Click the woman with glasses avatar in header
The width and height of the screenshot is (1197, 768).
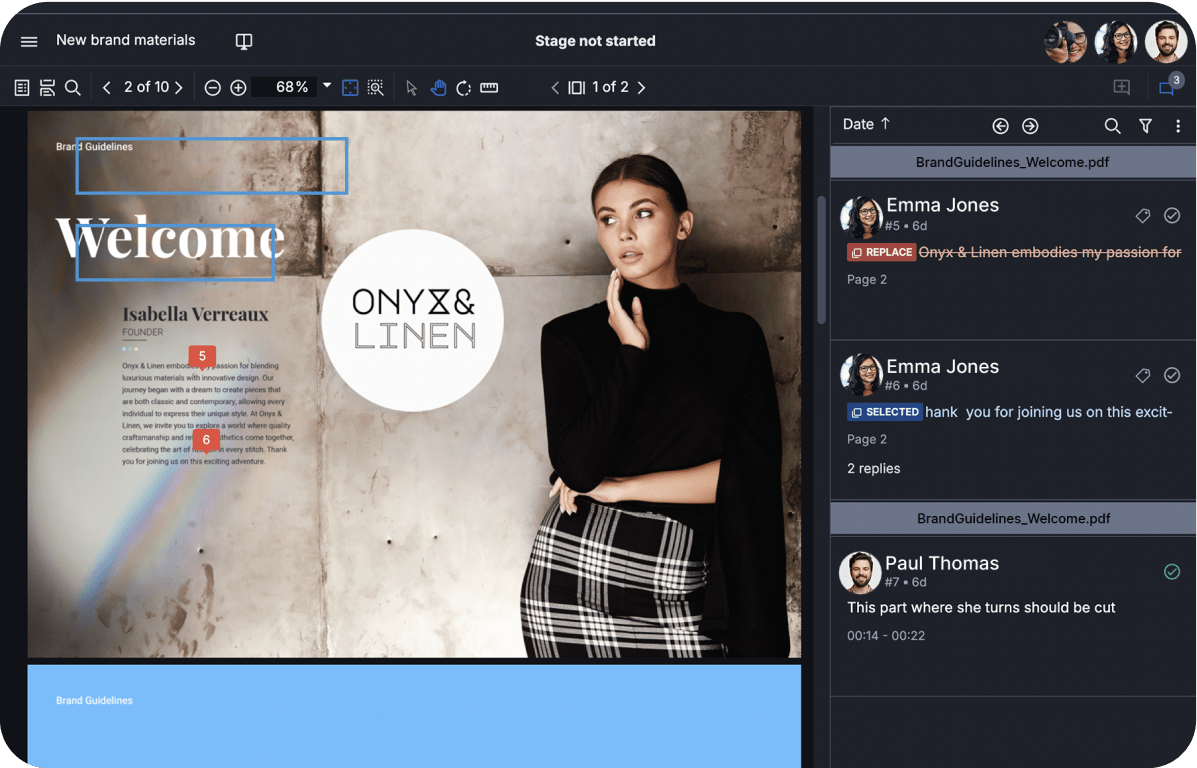tap(1115, 41)
